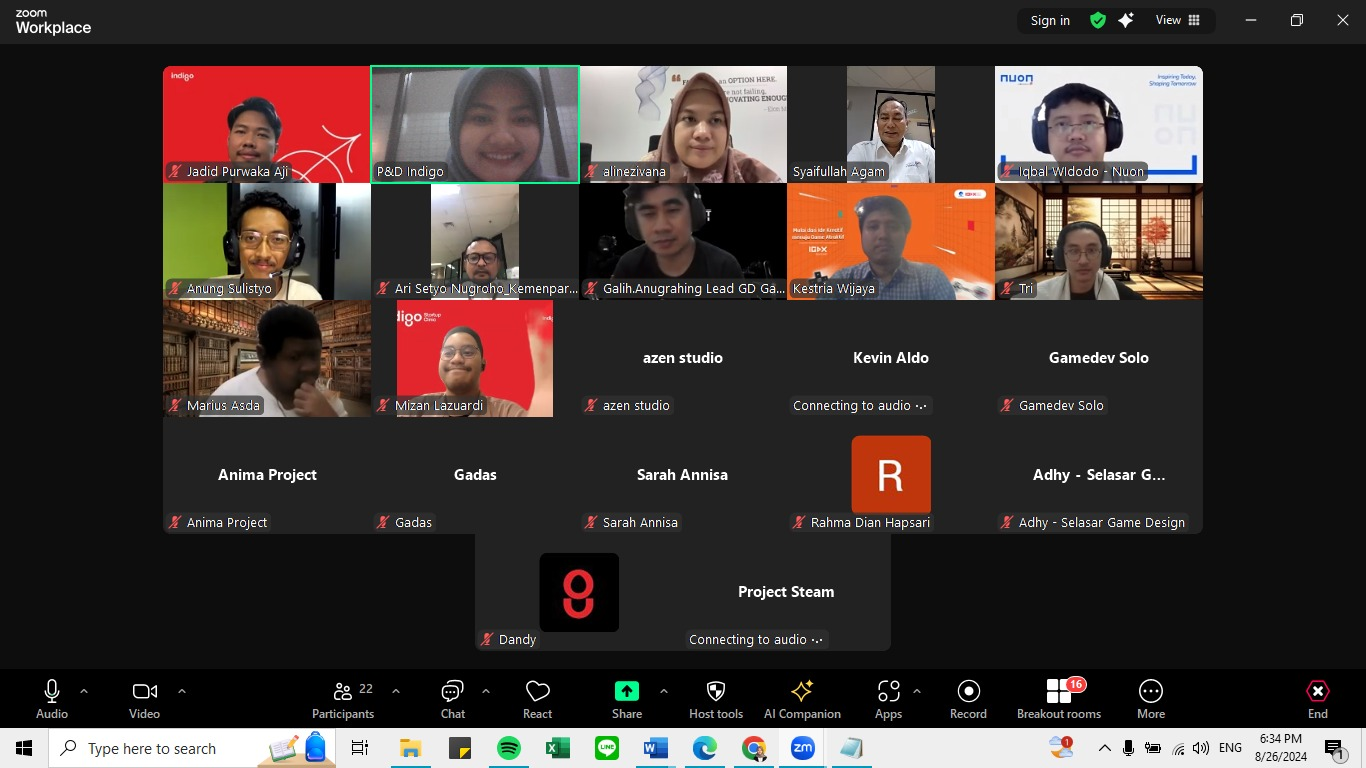
Task: Open the taskbar clock and date
Action: tap(1281, 748)
